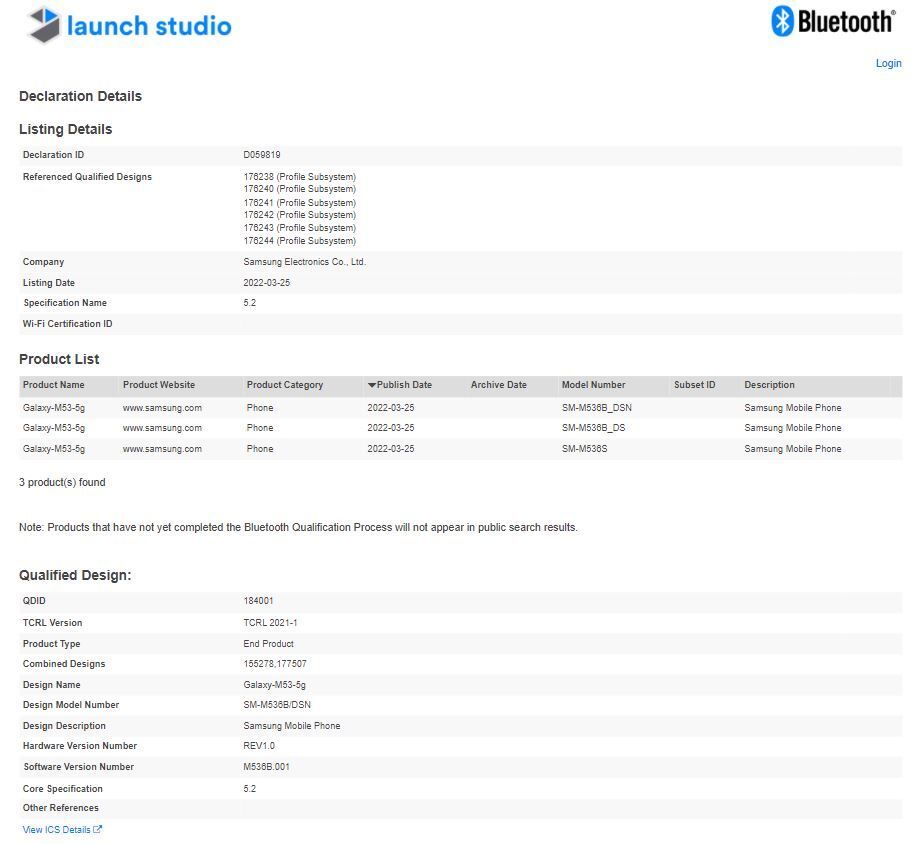Click the launch studio logo

click(130, 25)
